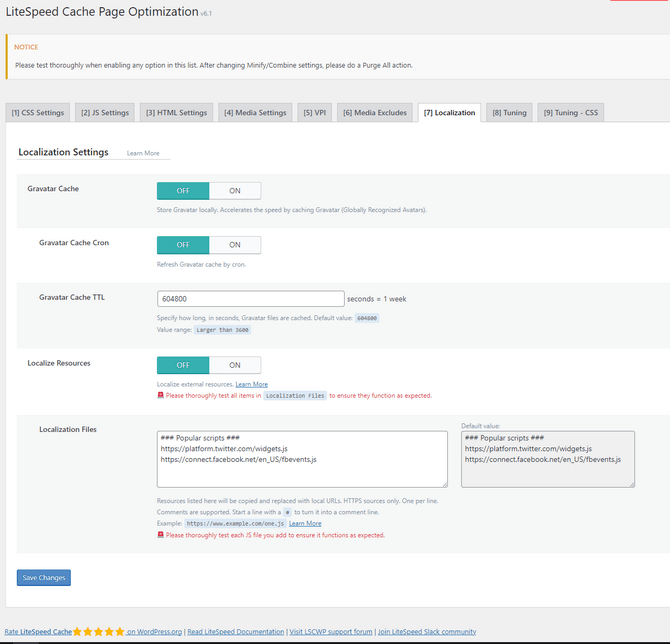This screenshot has width=670, height=644.
Task: Go to the HTML Settings tab
Action: [x=175, y=113]
